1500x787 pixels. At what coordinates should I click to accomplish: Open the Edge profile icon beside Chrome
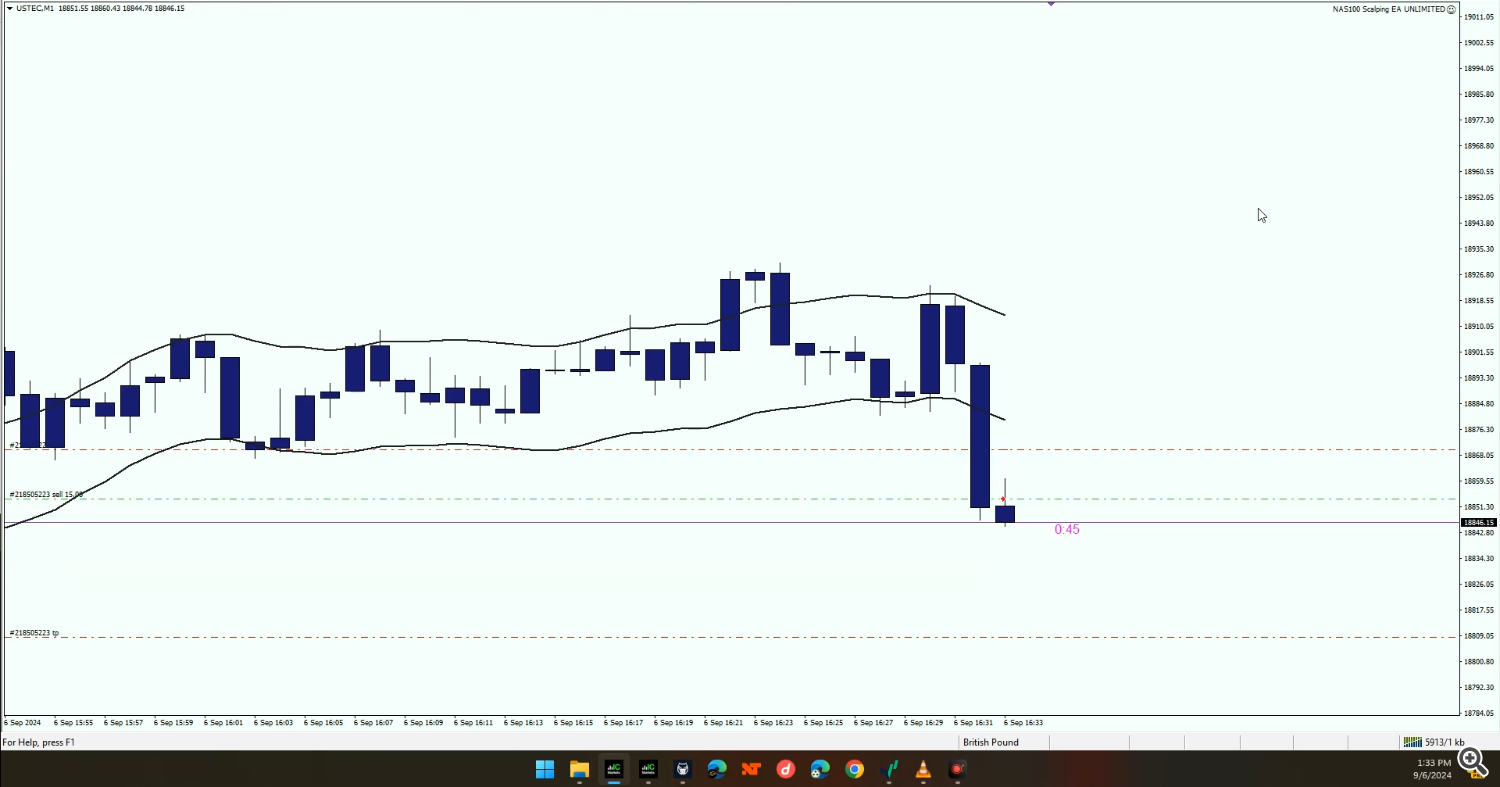tap(820, 769)
